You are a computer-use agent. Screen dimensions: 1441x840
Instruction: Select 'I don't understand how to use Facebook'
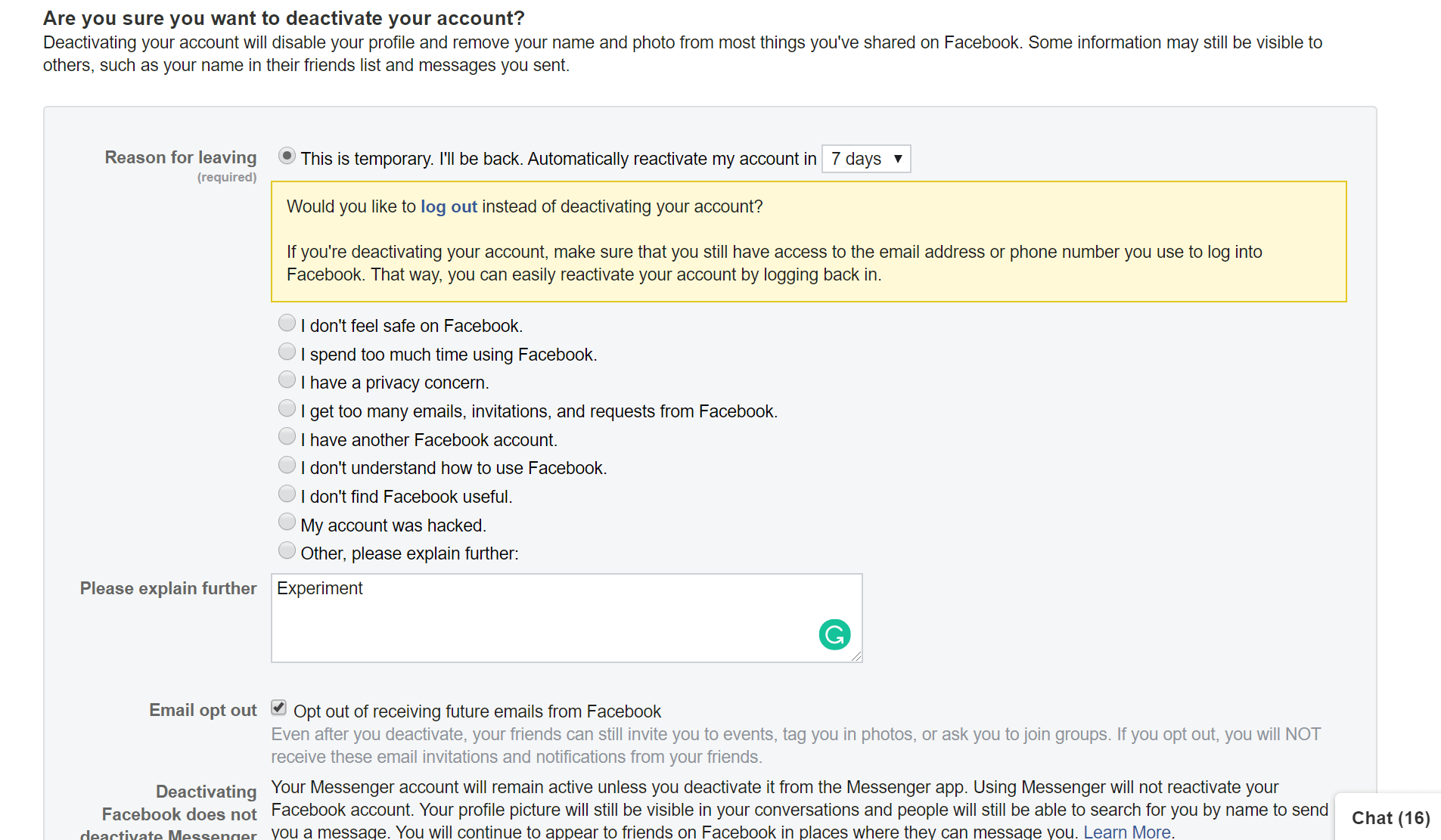(287, 466)
